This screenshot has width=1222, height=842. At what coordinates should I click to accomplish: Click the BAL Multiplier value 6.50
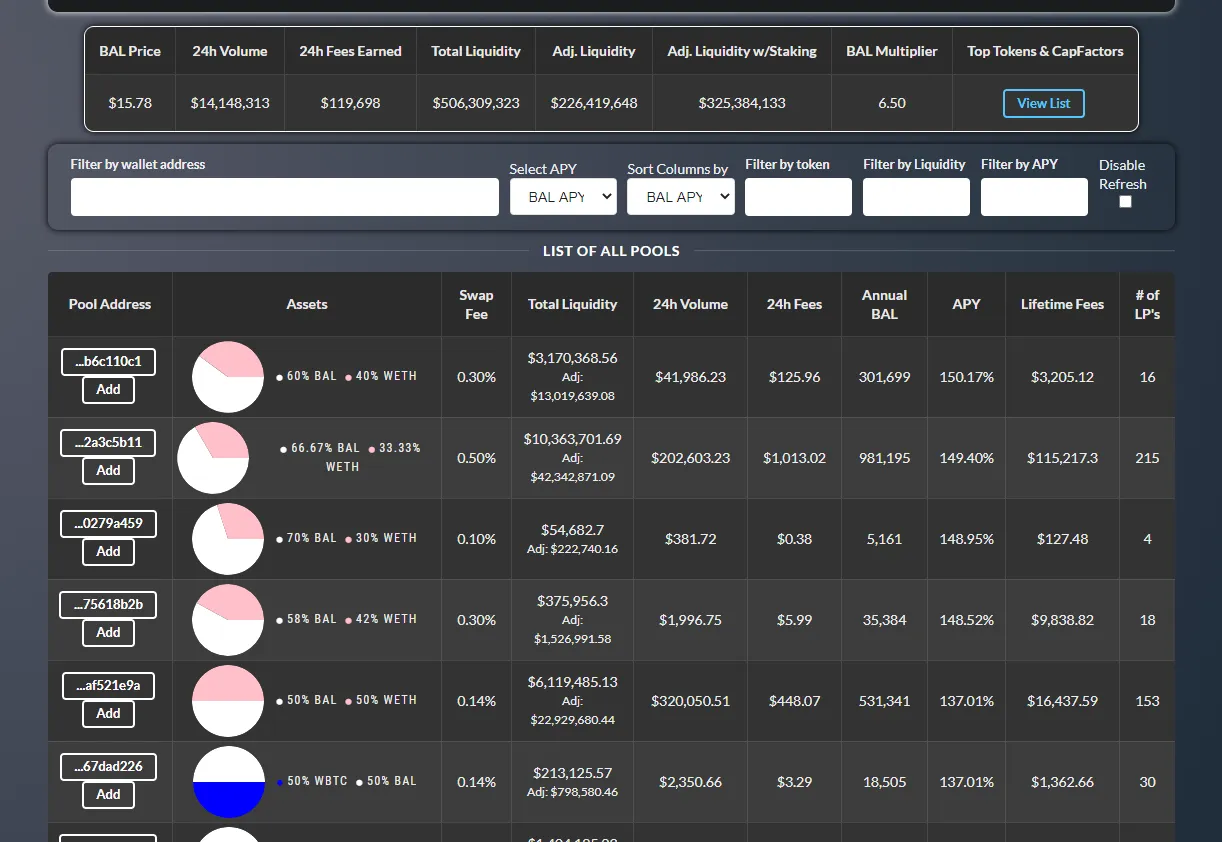click(892, 103)
